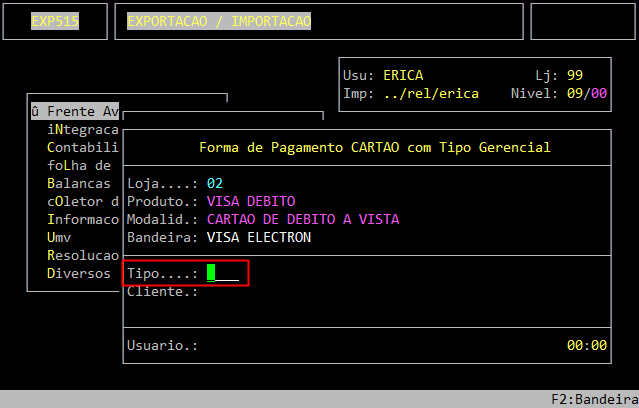Viewport: 639px width, 408px height.
Task: Open the Umv menu item
Action: tap(58, 237)
